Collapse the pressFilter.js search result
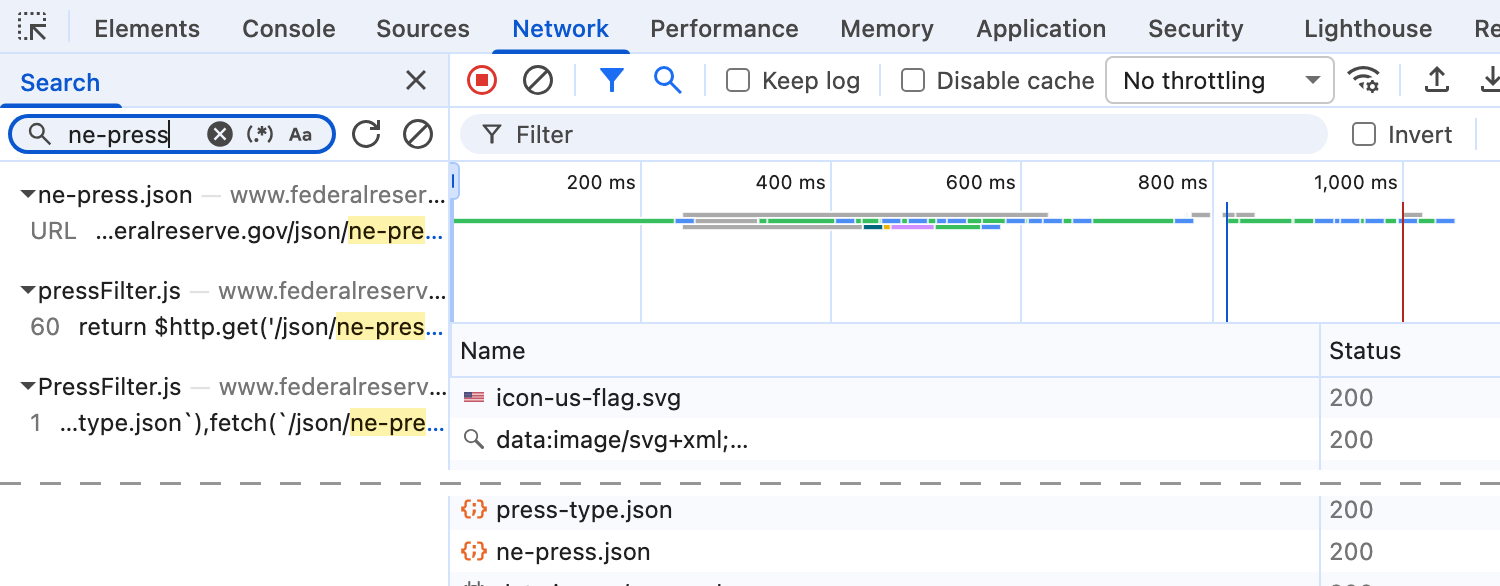The image size is (1500, 586). click(x=29, y=292)
